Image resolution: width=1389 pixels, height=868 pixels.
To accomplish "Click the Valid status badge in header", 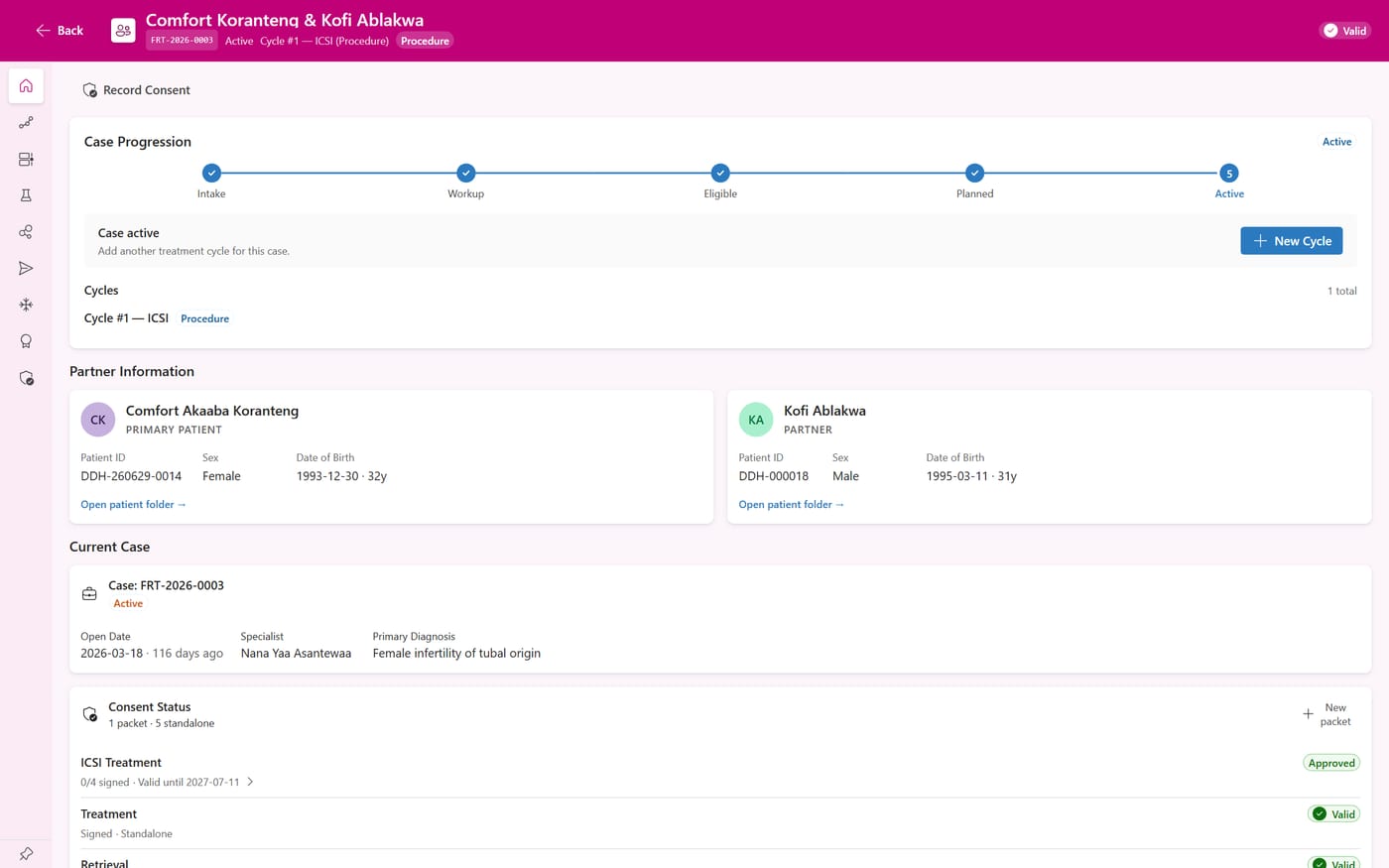I will pyautogui.click(x=1345, y=31).
